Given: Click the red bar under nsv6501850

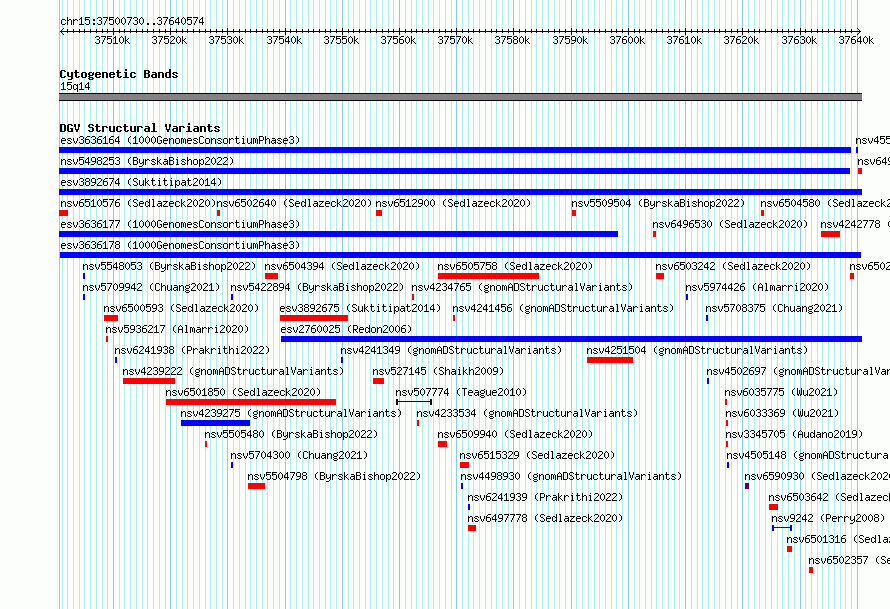Looking at the screenshot, I should 251,402.
